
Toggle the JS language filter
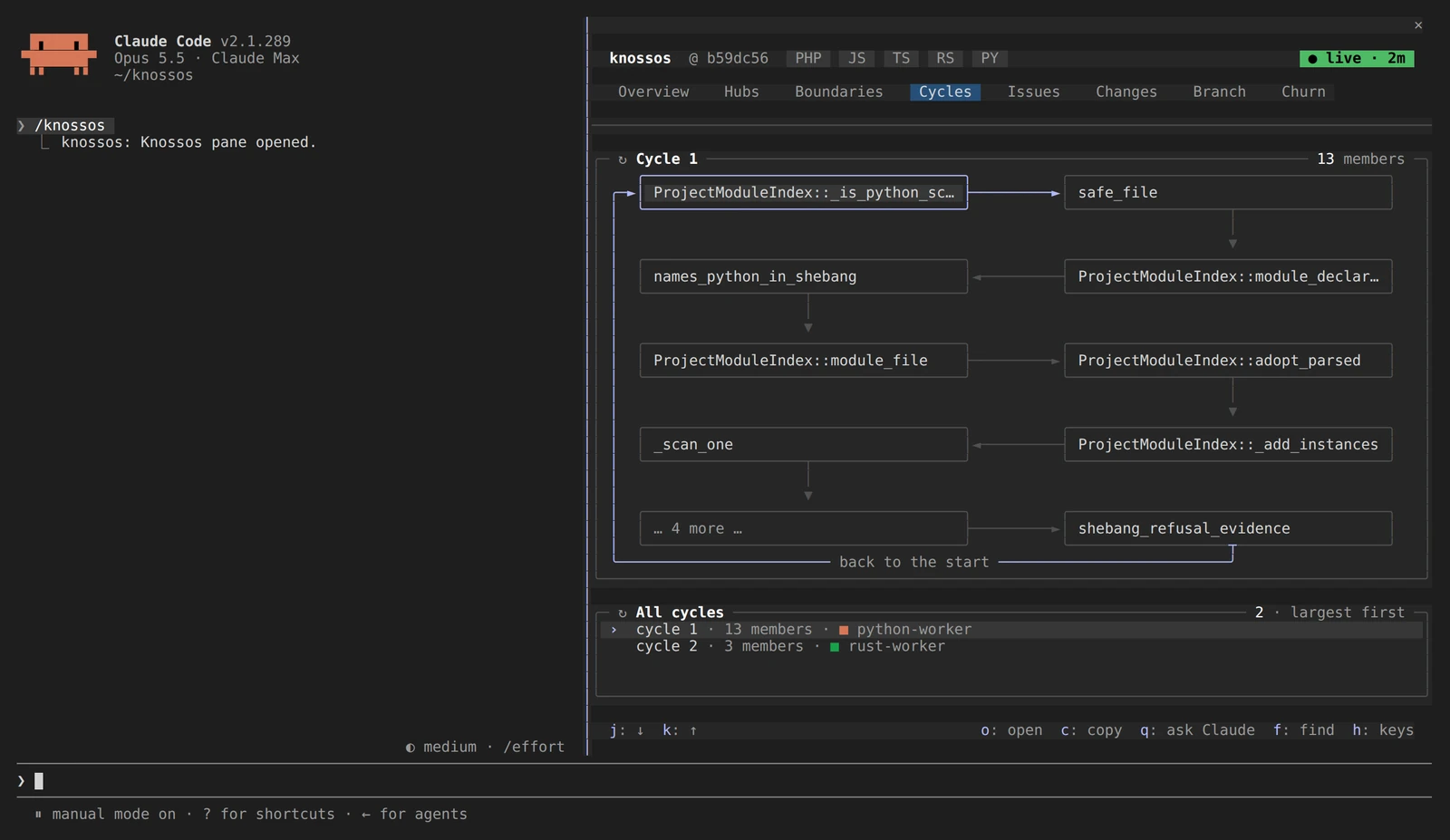(x=856, y=58)
